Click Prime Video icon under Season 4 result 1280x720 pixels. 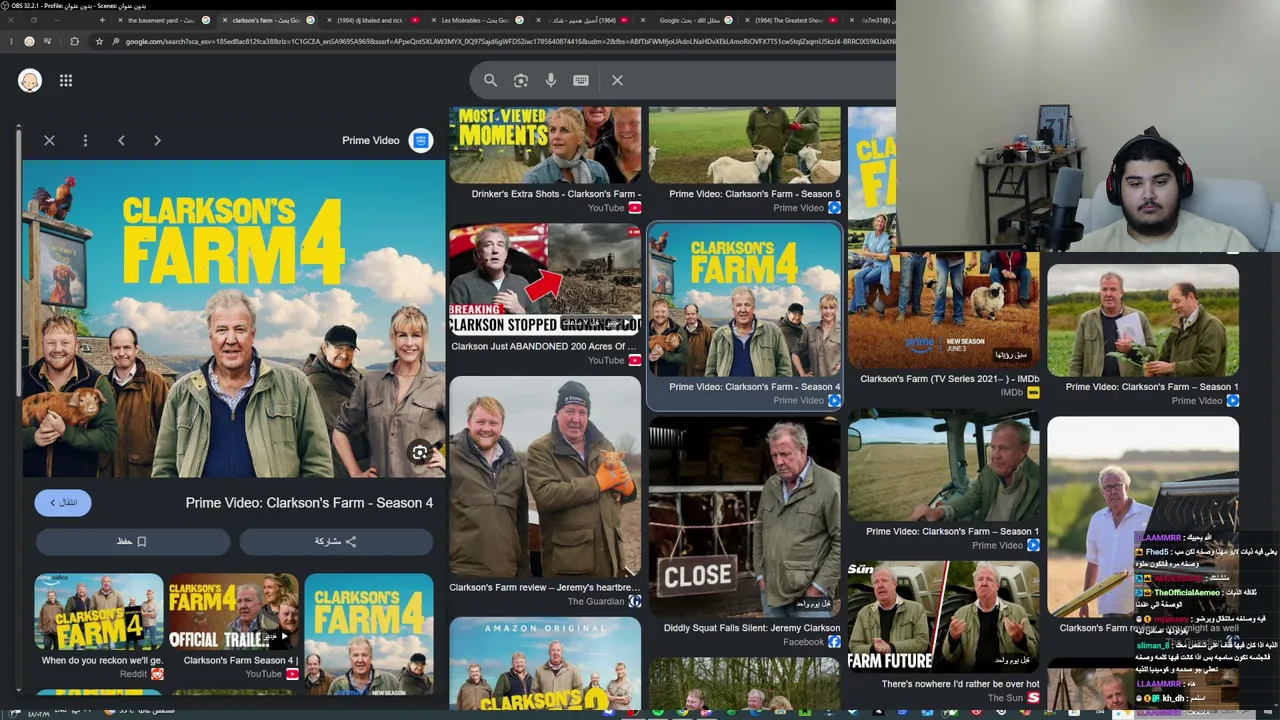pyautogui.click(x=834, y=401)
